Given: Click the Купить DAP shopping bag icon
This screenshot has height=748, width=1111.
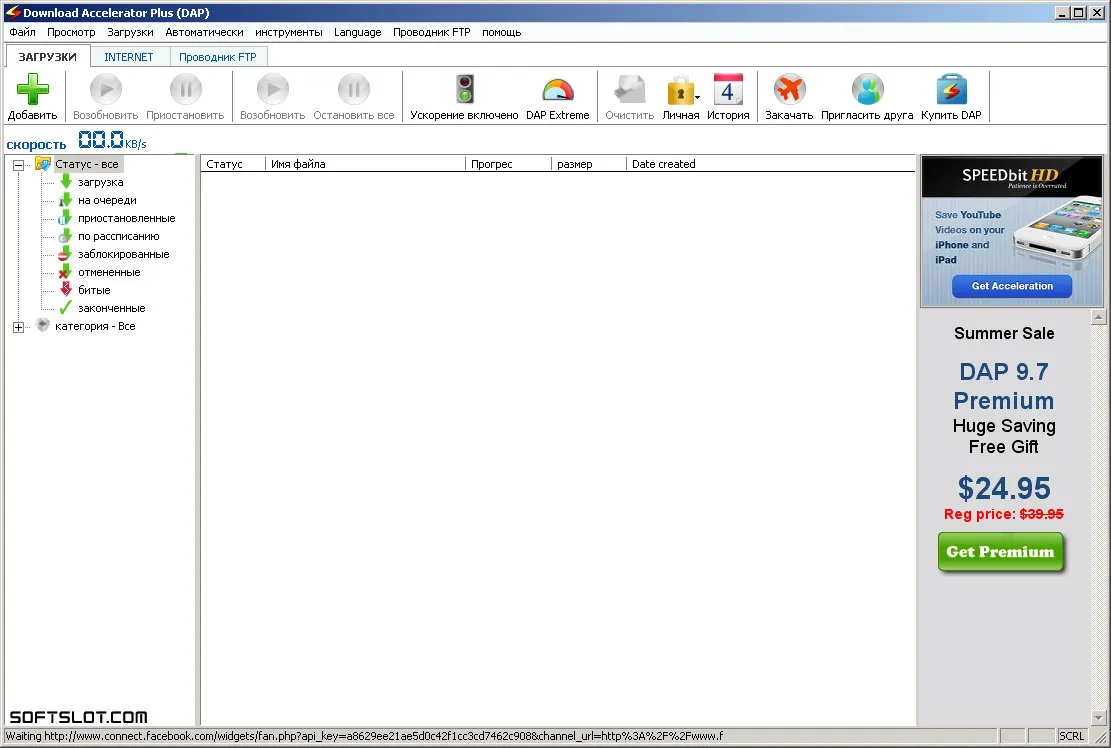Looking at the screenshot, I should (x=952, y=90).
